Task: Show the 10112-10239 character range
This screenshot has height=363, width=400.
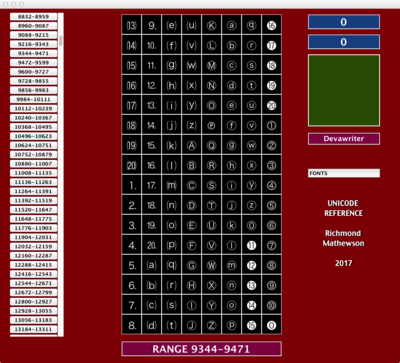Action: tap(33, 108)
